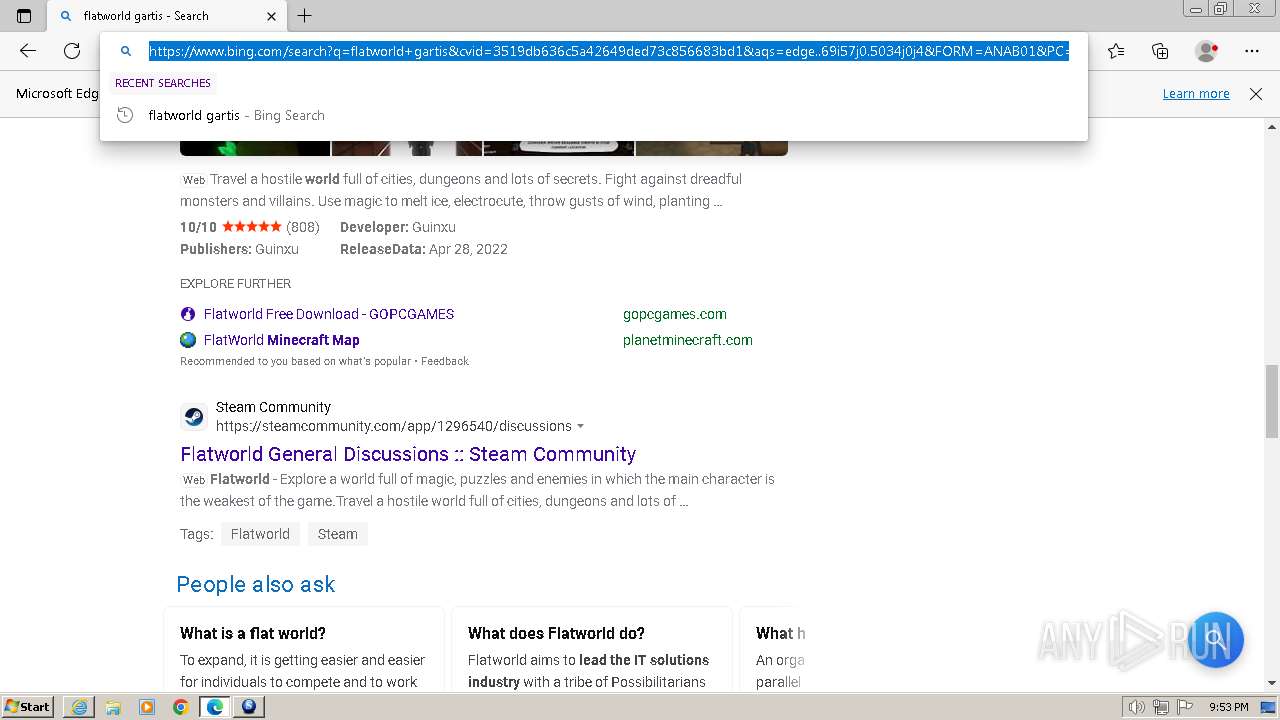Click the page vertical scrollbar thumb
The width and height of the screenshot is (1280, 720).
click(x=1272, y=401)
